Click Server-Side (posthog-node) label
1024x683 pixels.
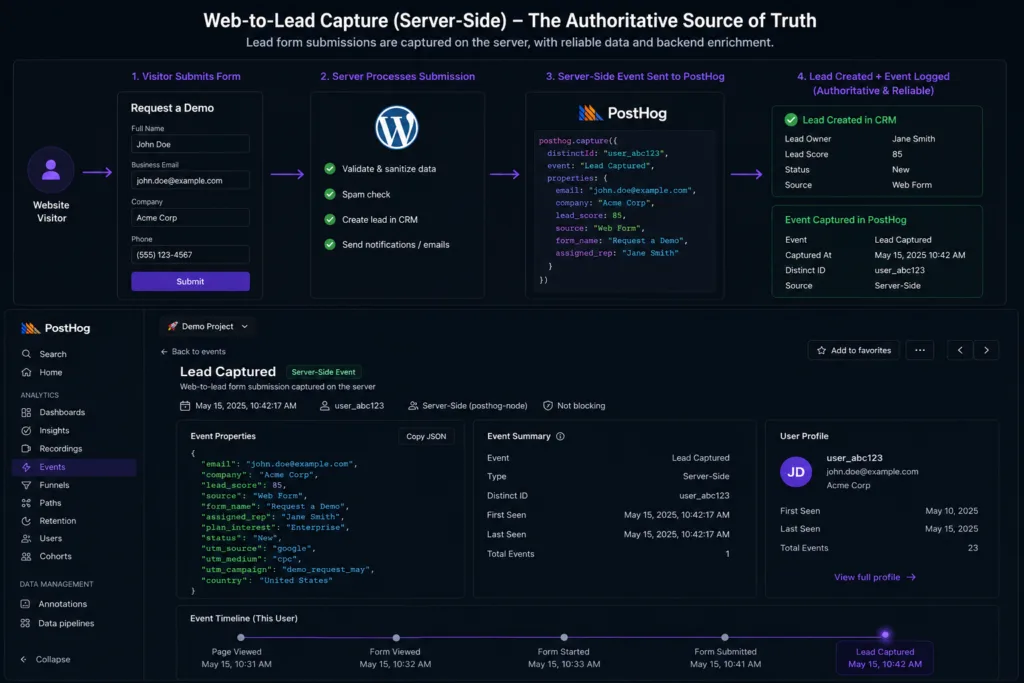pos(475,405)
